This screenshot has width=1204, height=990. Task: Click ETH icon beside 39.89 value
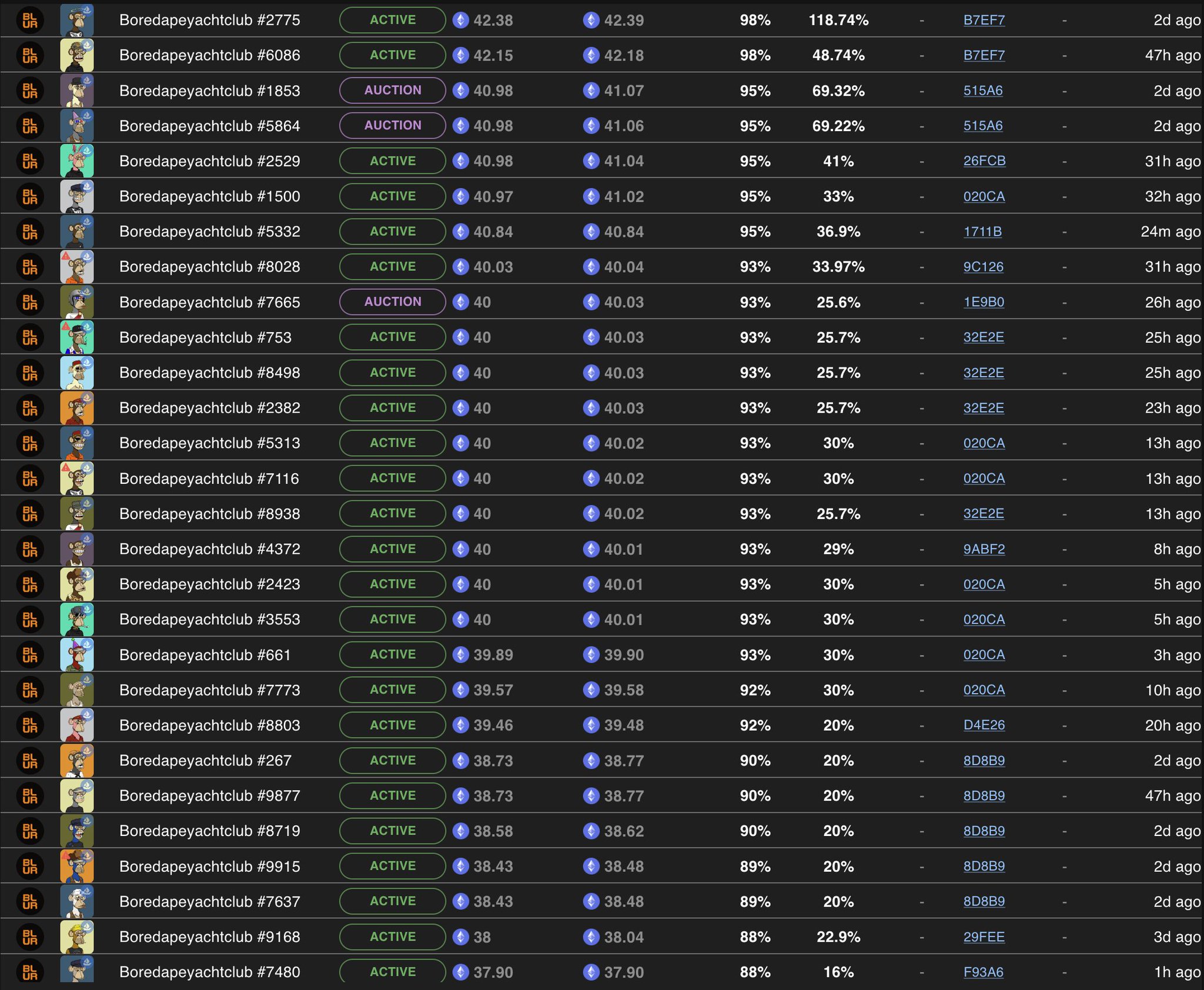tap(461, 655)
